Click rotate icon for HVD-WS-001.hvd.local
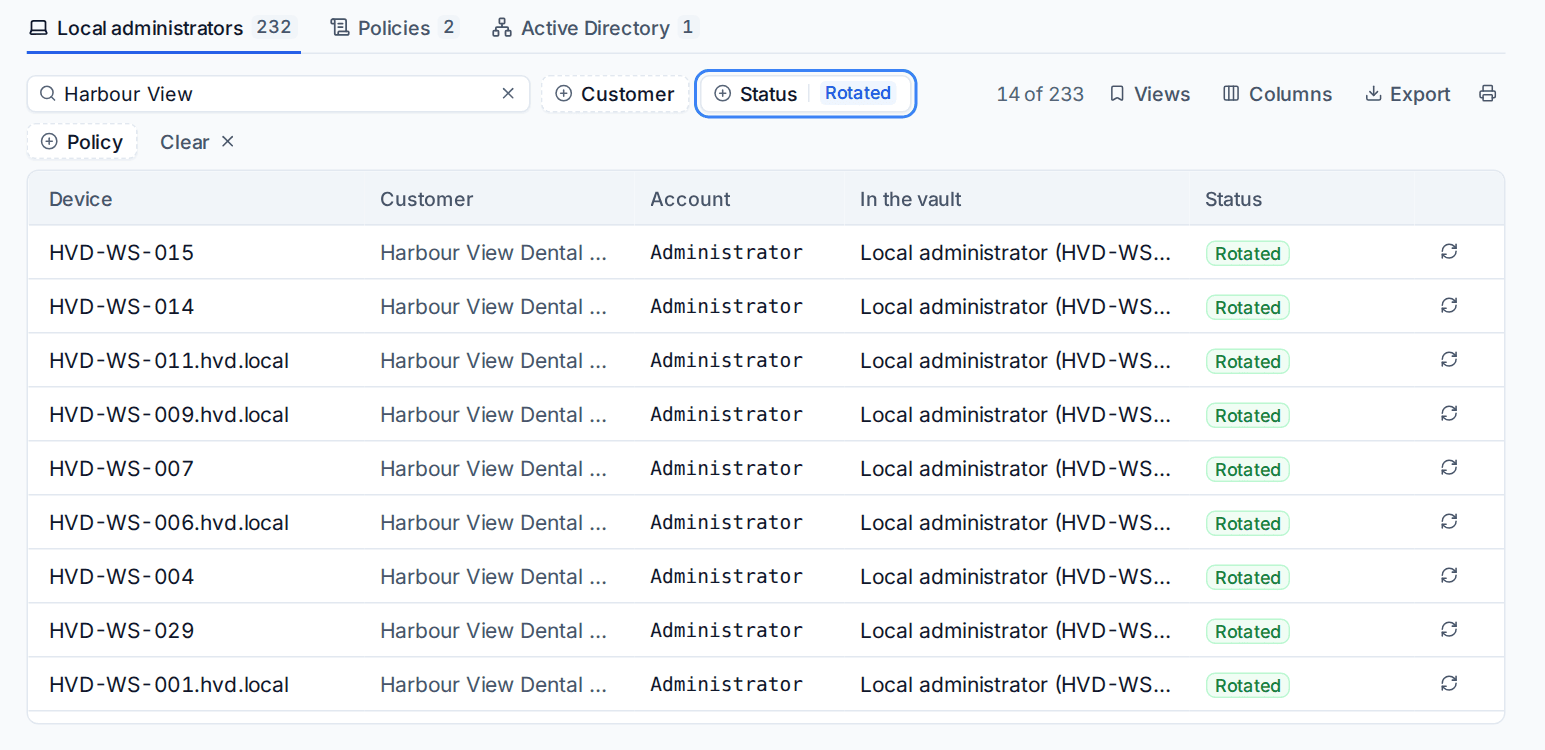1545x750 pixels. click(1449, 684)
